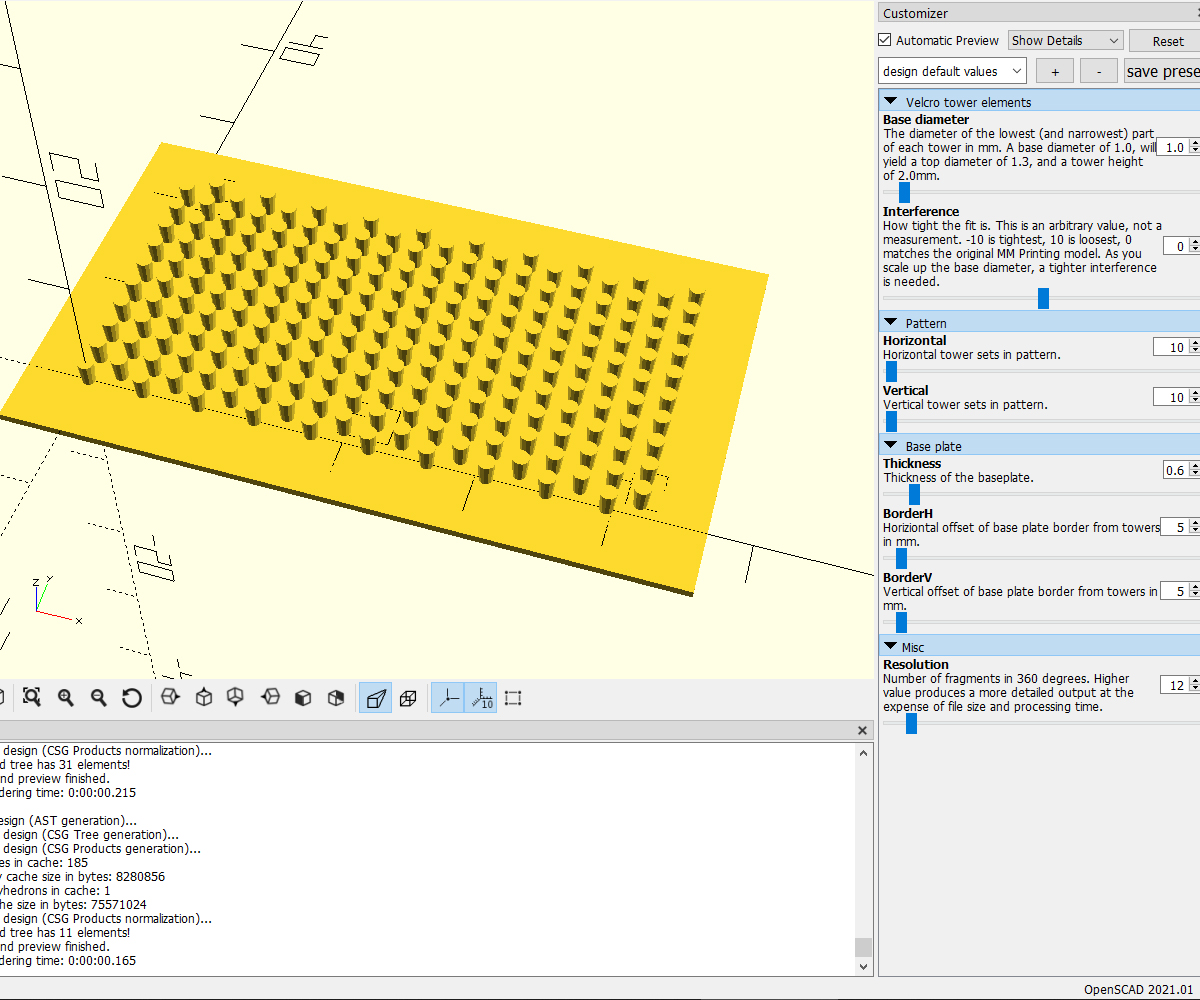Collapse the Velcro tower elements section
Image resolution: width=1200 pixels, height=1000 pixels.
click(x=890, y=101)
